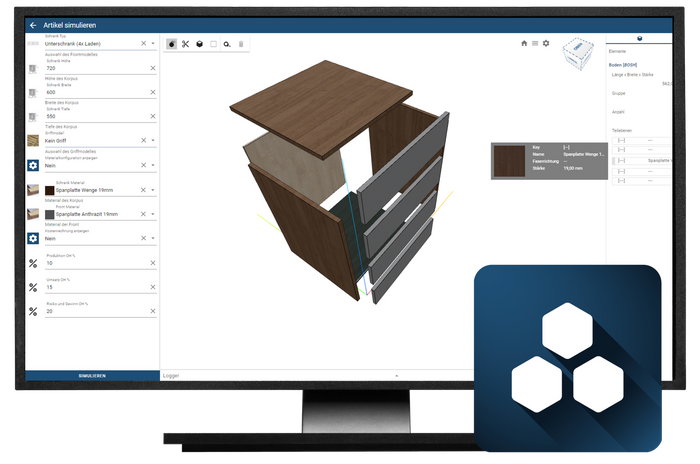The width and height of the screenshot is (700, 464).
Task: Click the SIMULIEREN button
Action: pyautogui.click(x=92, y=376)
